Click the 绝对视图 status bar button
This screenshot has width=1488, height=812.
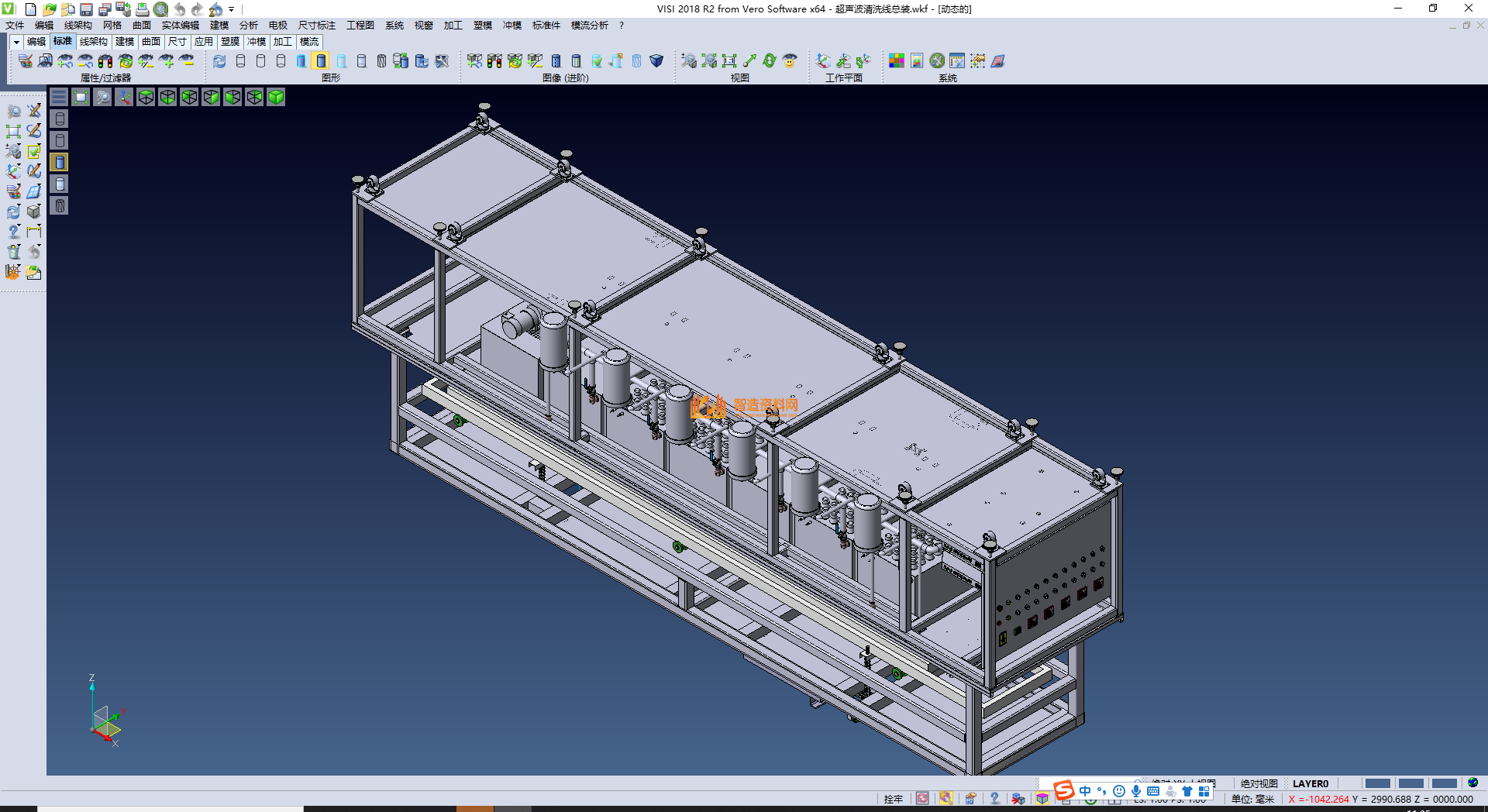tap(1259, 783)
